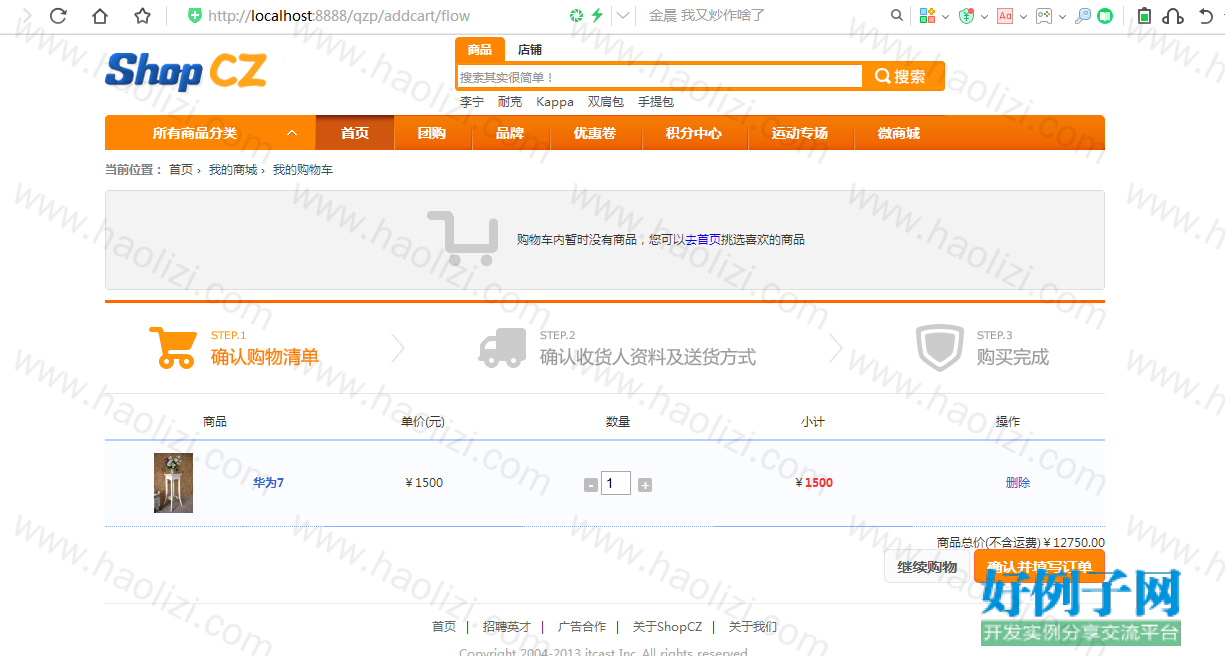Image resolution: width=1225 pixels, height=656 pixels.
Task: Open the address bar history dropdown
Action: tap(623, 15)
